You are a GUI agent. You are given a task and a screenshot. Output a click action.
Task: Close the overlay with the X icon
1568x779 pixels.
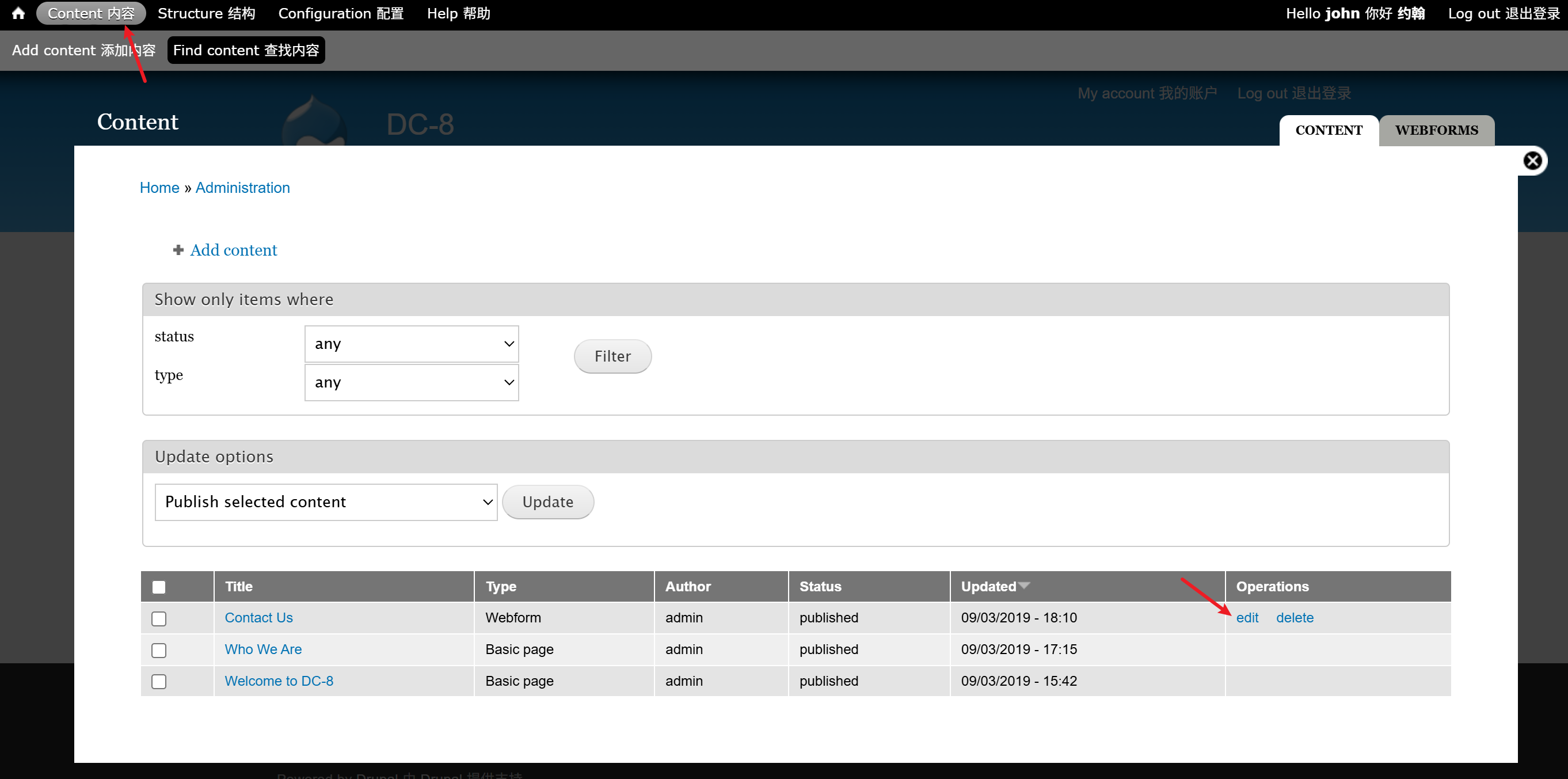(x=1532, y=161)
